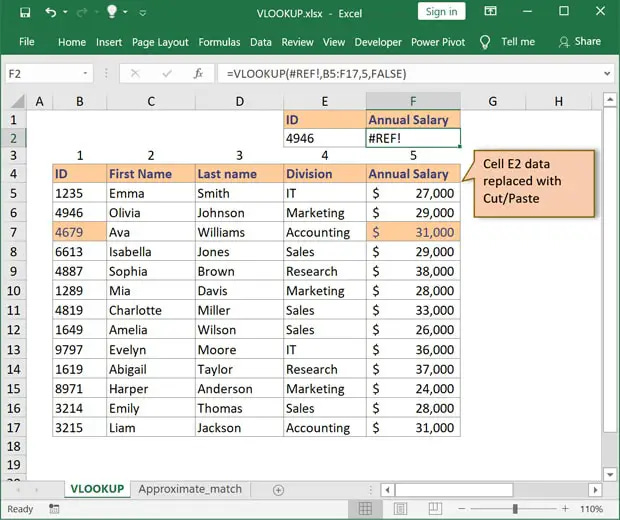
Task: Open the Developer tab
Action: click(x=378, y=42)
